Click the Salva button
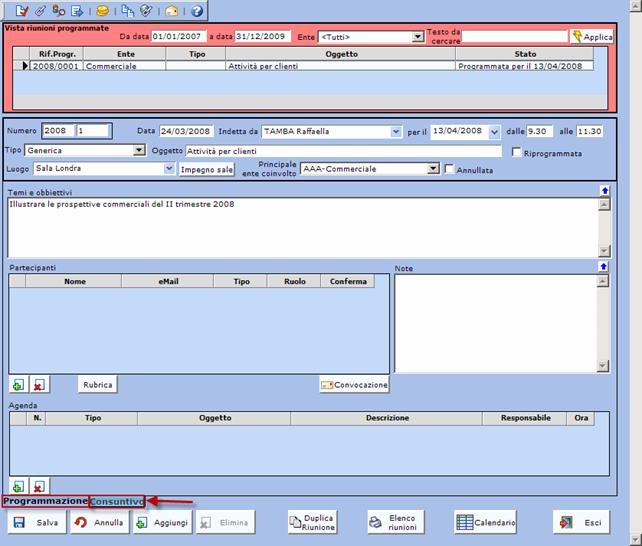 [x=36, y=522]
